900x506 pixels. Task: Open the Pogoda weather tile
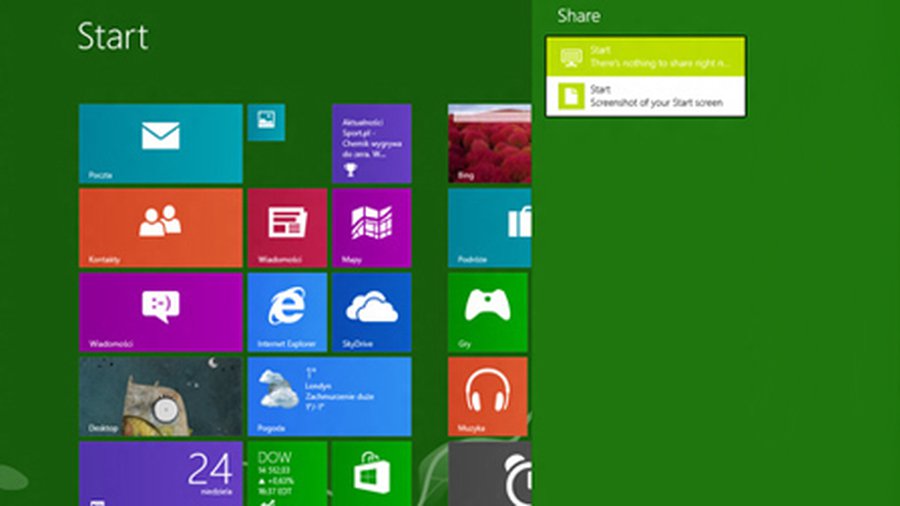pos(329,396)
